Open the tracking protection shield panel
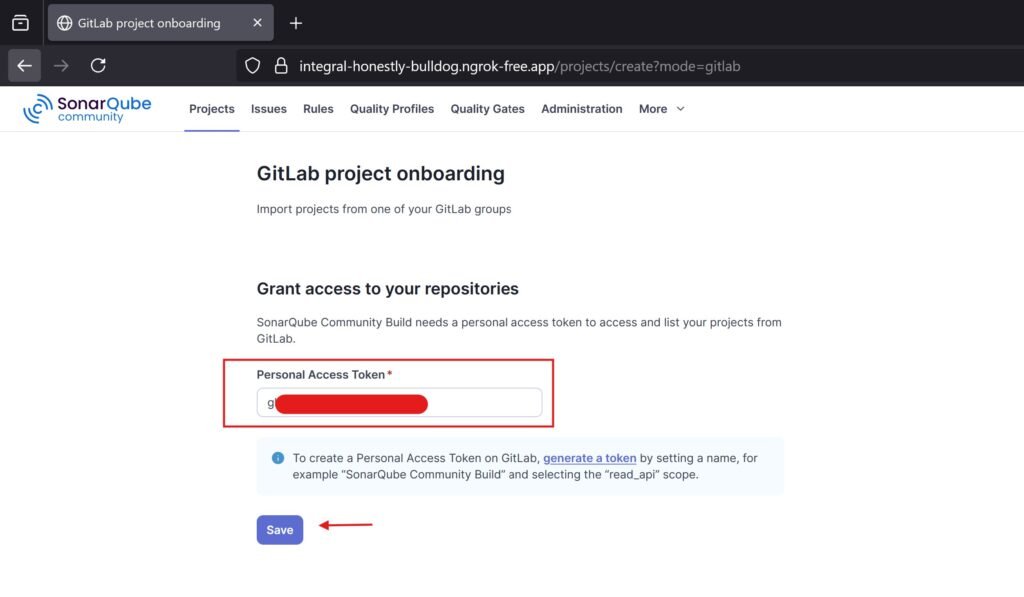The width and height of the screenshot is (1024, 597). click(252, 65)
